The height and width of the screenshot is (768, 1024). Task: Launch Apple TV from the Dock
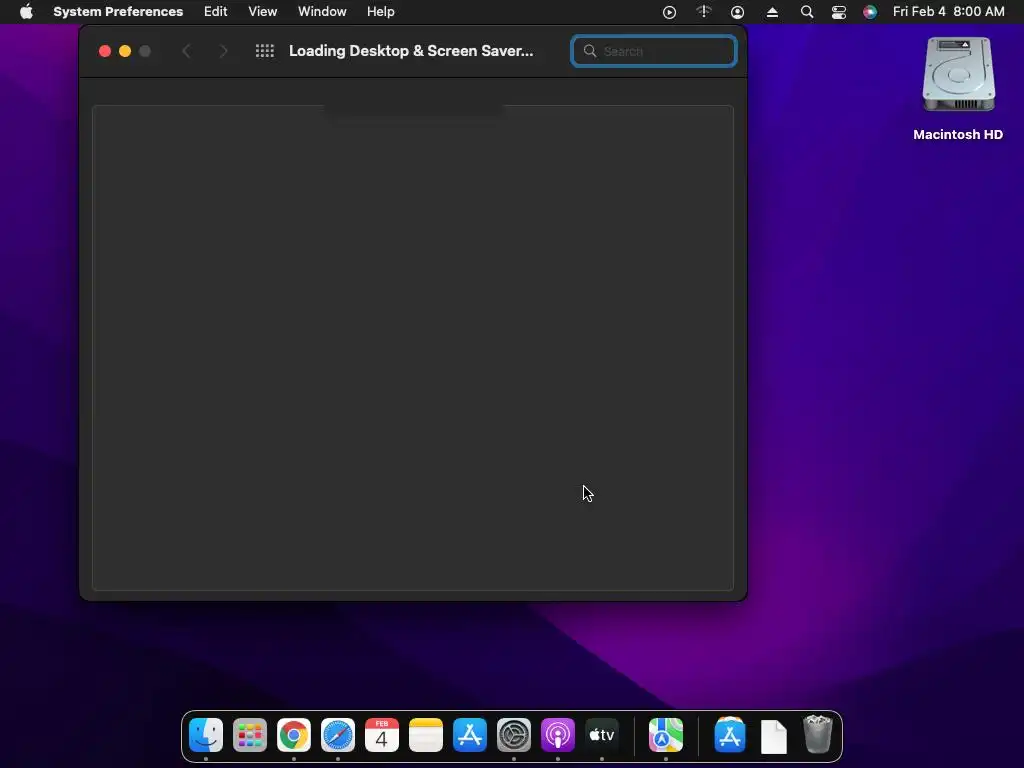click(x=601, y=735)
